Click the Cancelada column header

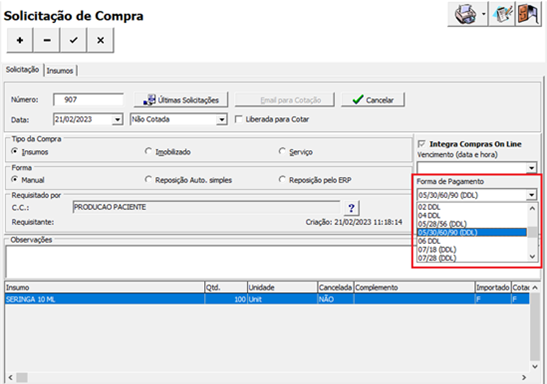pyautogui.click(x=336, y=287)
